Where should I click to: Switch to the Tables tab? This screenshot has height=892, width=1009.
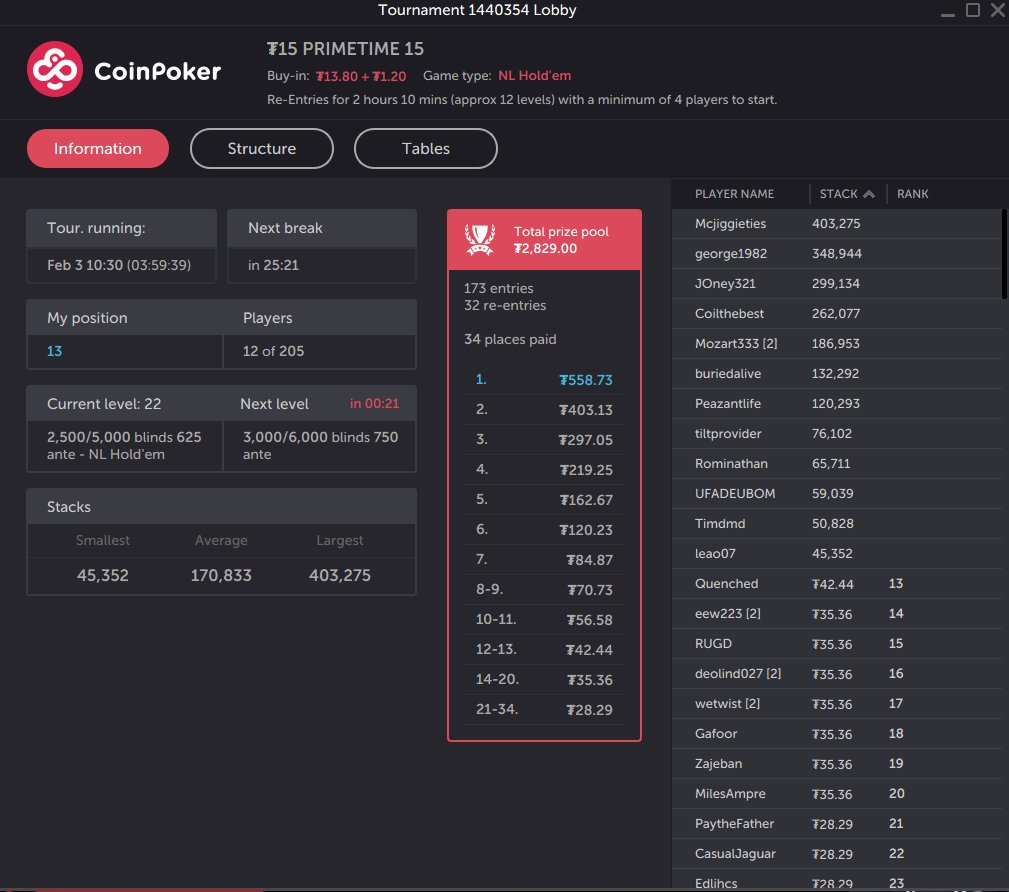pyautogui.click(x=426, y=149)
